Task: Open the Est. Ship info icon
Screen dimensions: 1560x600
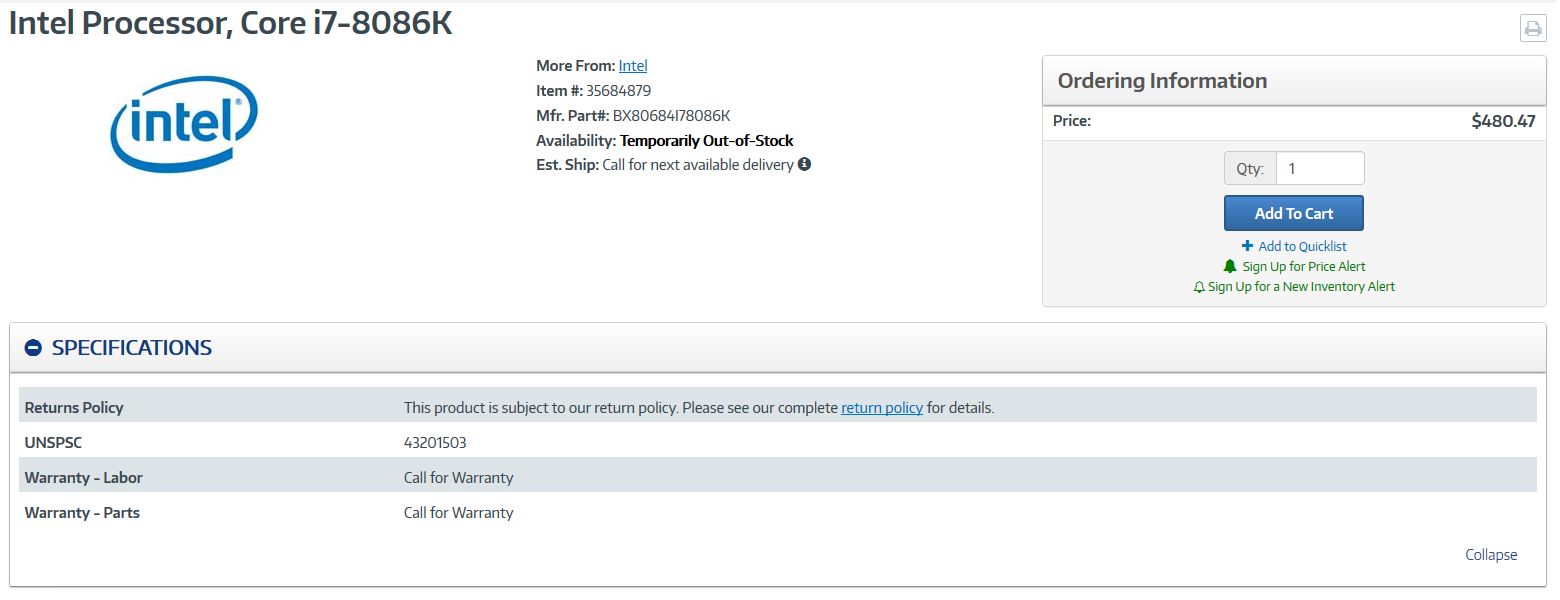Action: (x=804, y=164)
